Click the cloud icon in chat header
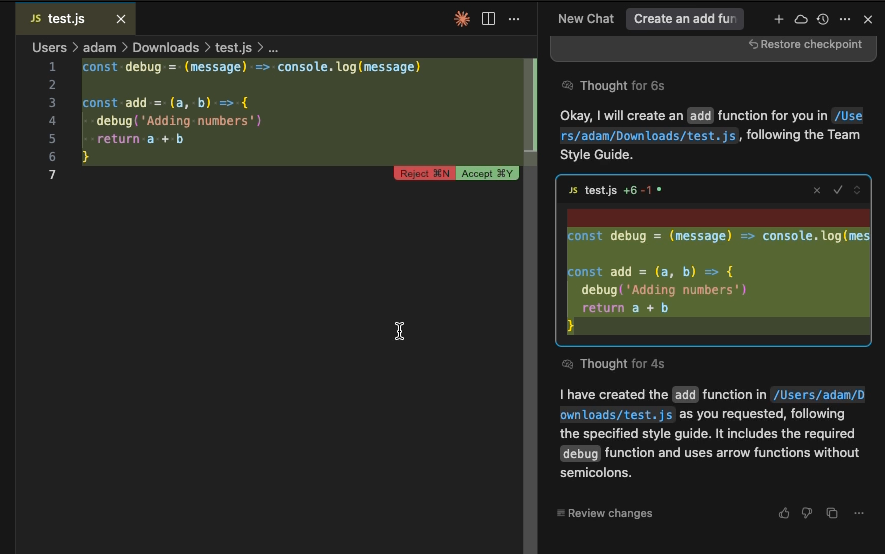This screenshot has width=885, height=554. point(800,19)
